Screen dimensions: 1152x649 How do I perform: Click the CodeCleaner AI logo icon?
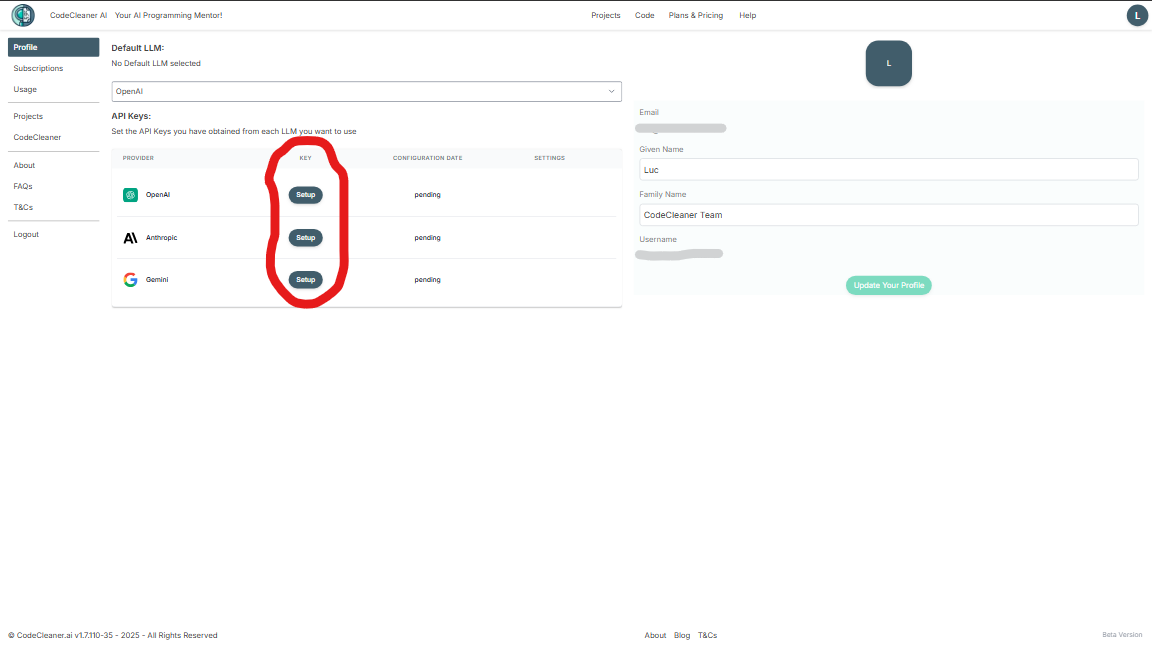[23, 15]
